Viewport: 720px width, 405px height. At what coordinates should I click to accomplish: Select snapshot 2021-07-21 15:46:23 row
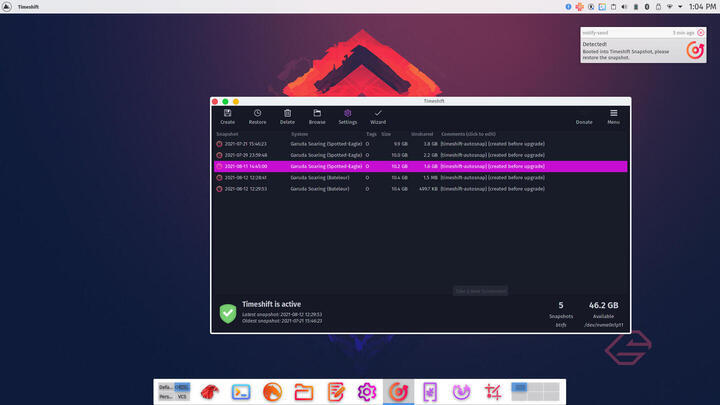pyautogui.click(x=420, y=144)
